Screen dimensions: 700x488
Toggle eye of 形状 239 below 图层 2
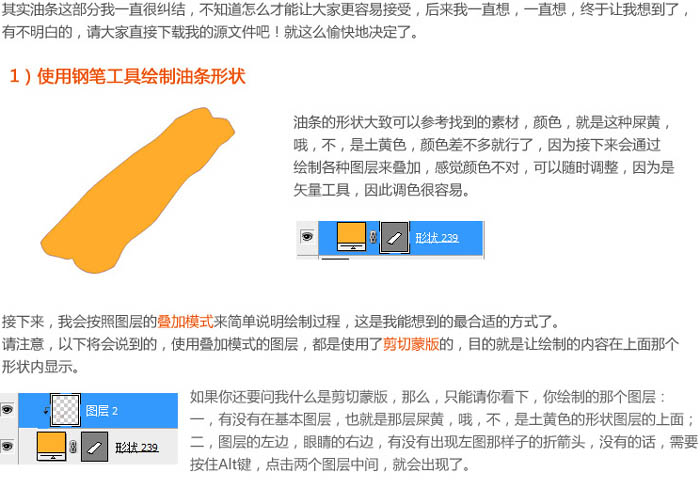(8, 446)
